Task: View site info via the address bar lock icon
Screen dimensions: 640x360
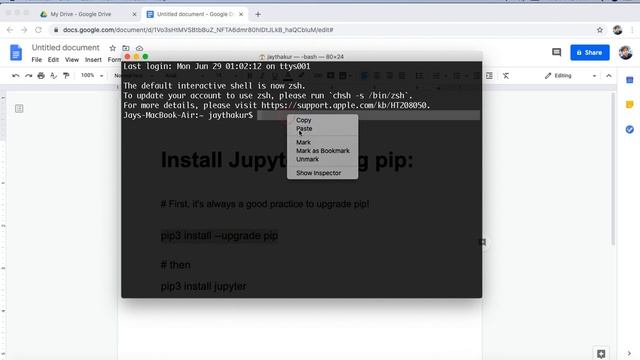Action: (x=56, y=30)
